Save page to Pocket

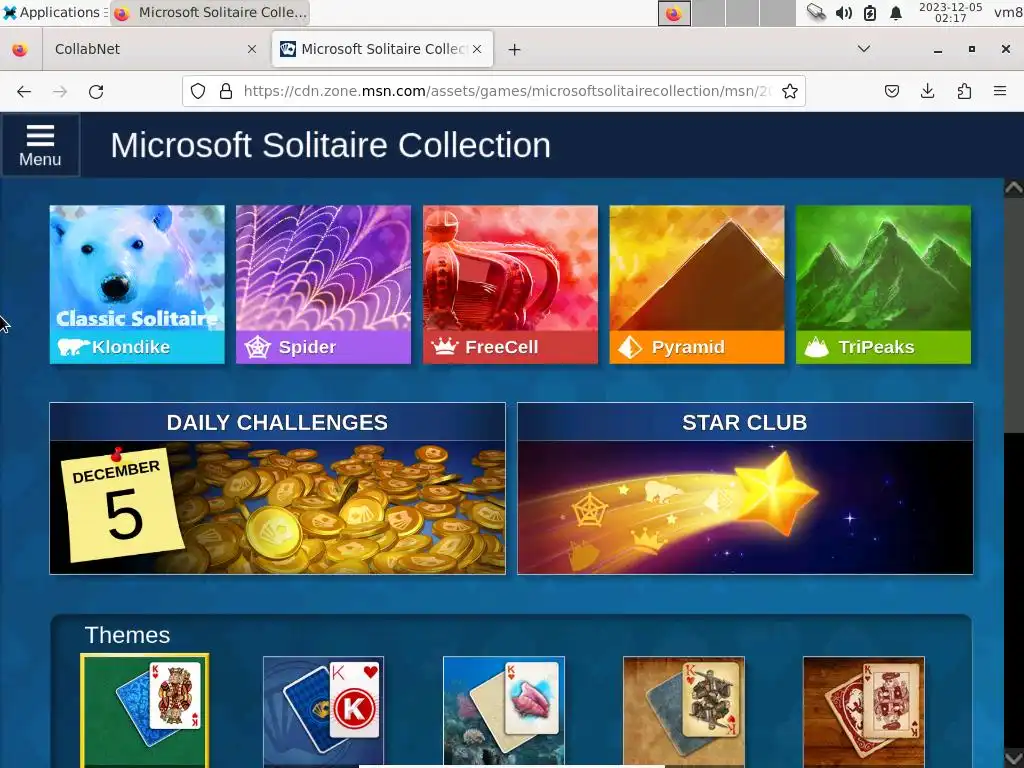pos(891,91)
